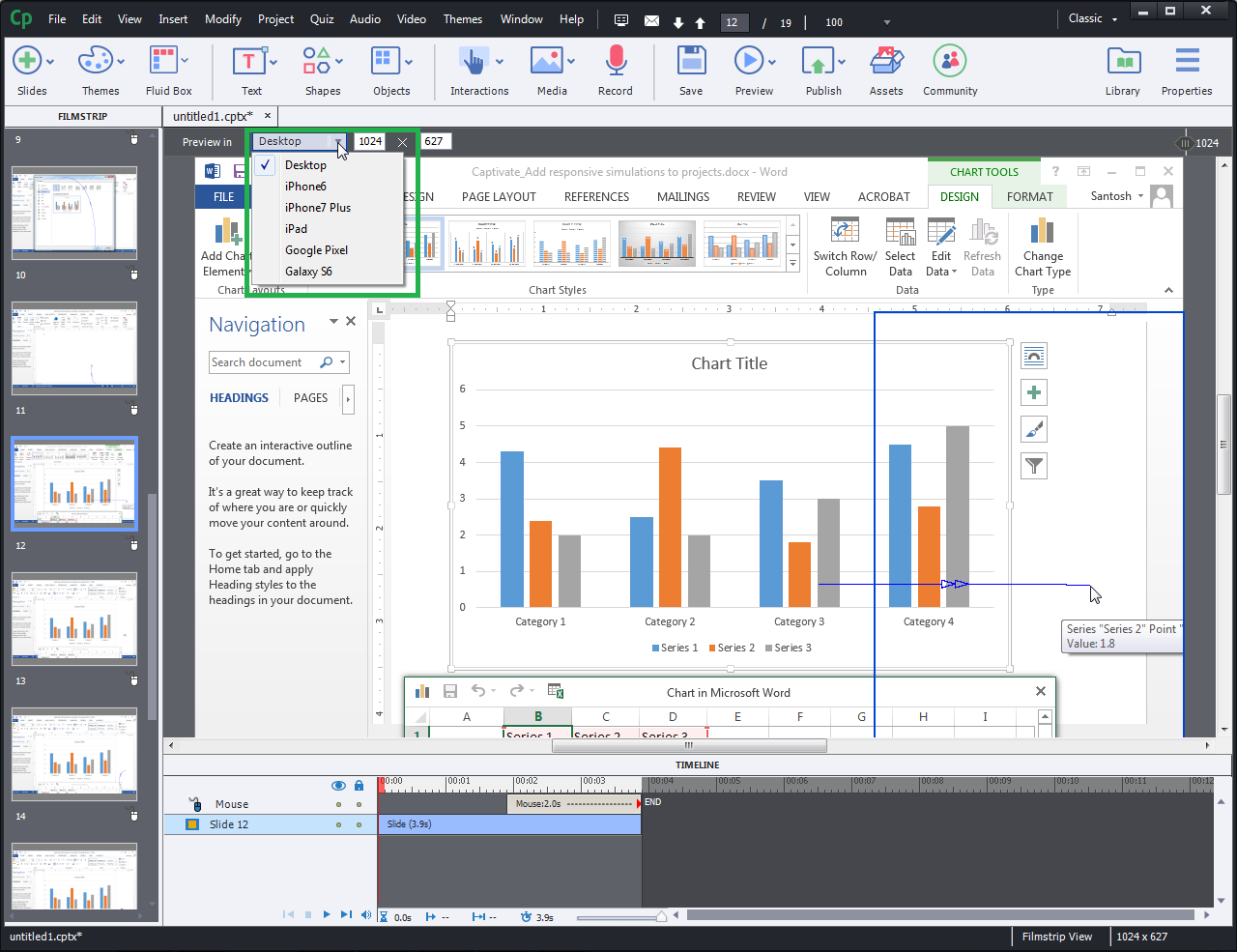Expand the Themes dropdown arrow
The width and height of the screenshot is (1237, 952).
(x=120, y=62)
